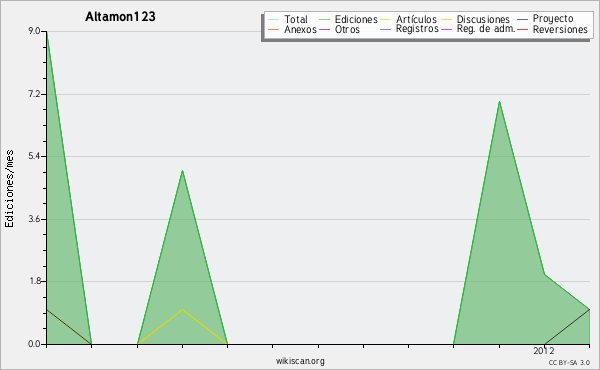Screen dimensions: 600x370
Task: Click the Reversiones legend label
Action: 560,29
